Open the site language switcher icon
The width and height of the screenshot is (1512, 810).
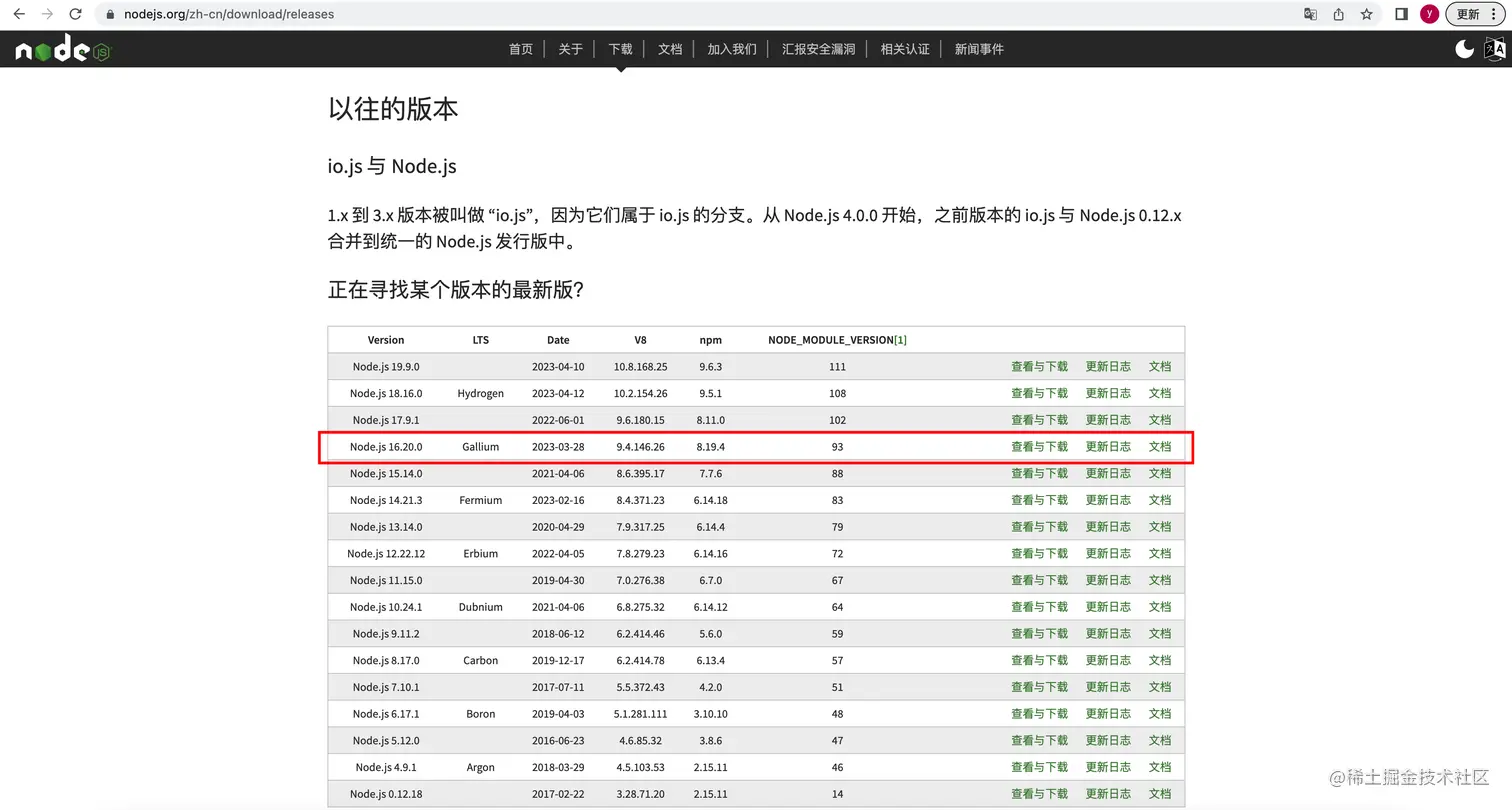[1494, 49]
